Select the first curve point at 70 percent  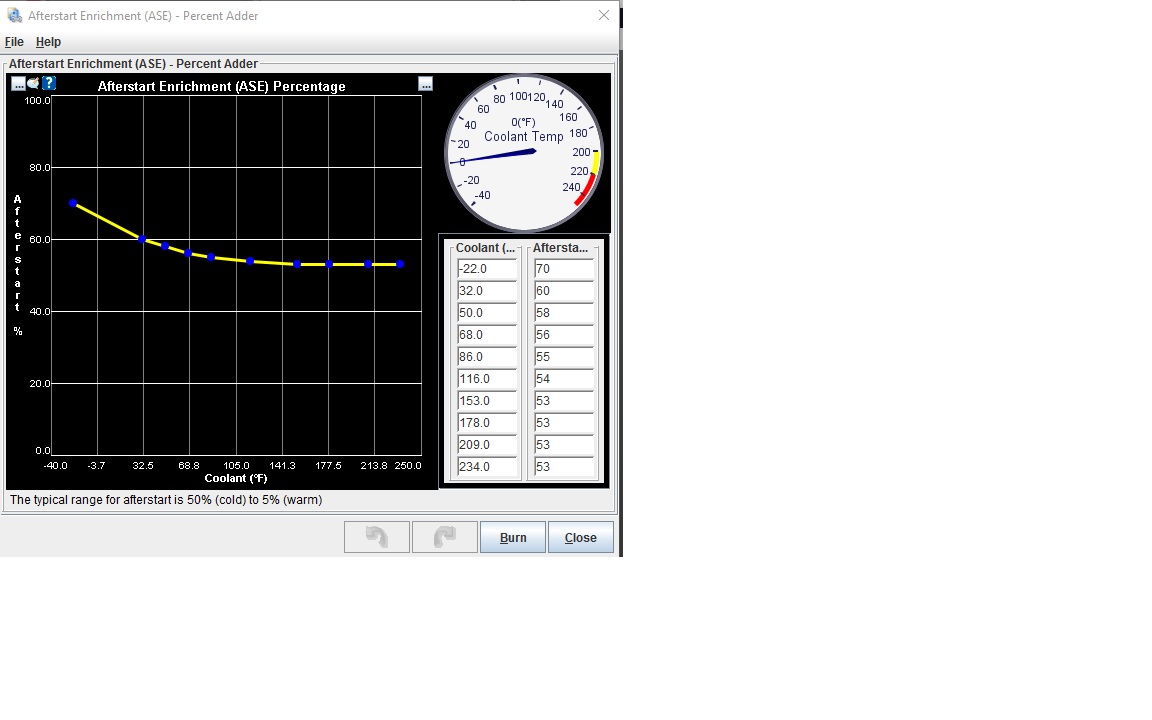click(73, 203)
